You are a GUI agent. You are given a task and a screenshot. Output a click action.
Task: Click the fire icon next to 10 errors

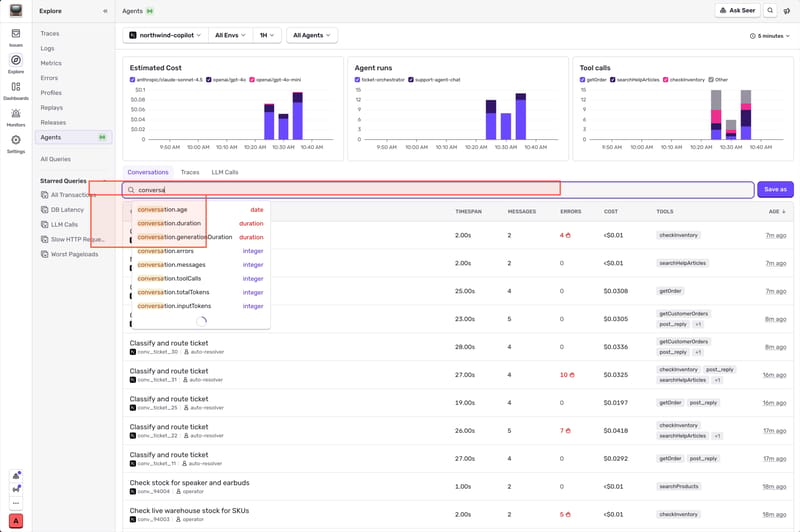pyautogui.click(x=572, y=375)
